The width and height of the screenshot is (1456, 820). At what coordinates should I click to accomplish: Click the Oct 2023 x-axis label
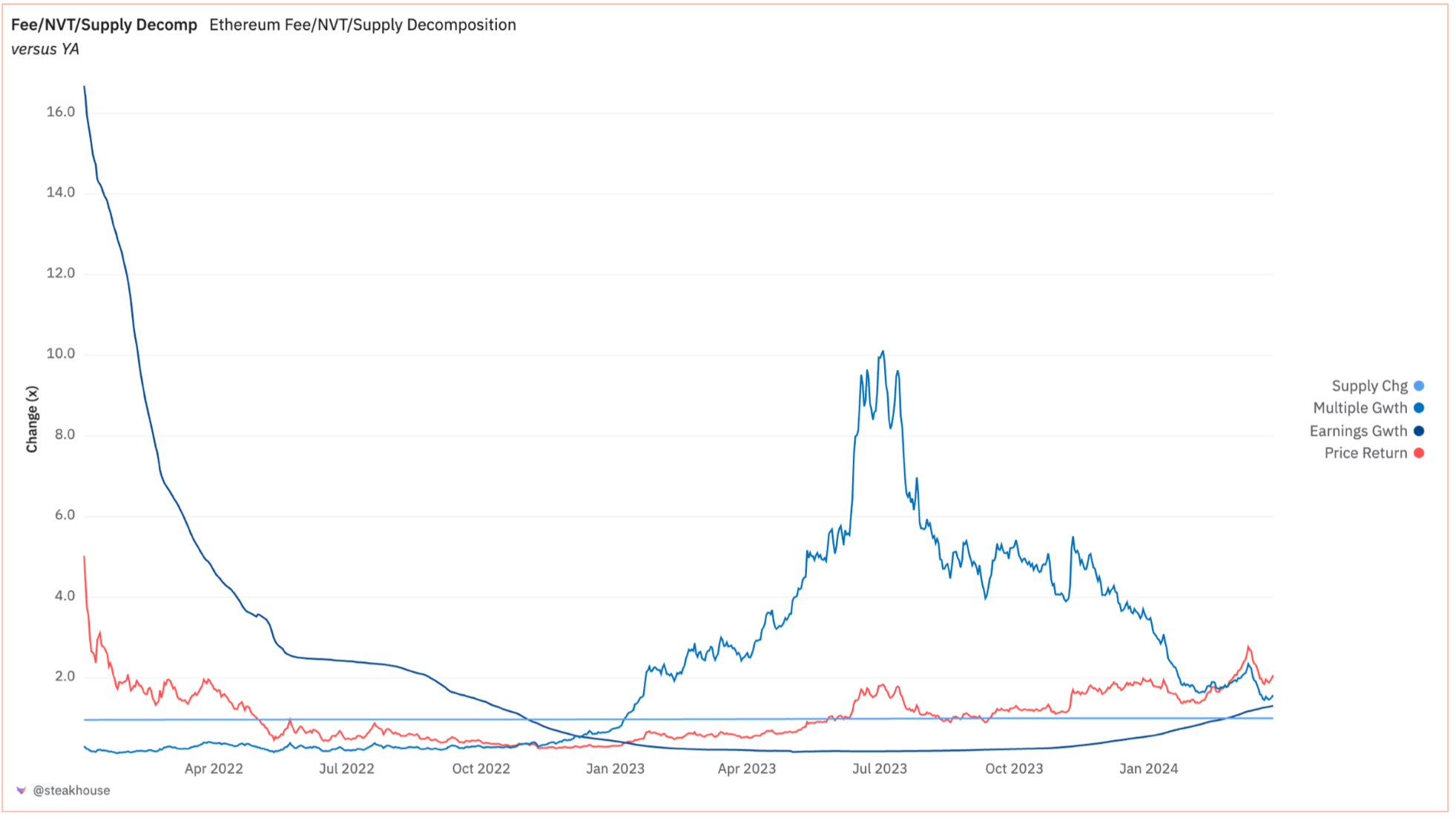1014,769
